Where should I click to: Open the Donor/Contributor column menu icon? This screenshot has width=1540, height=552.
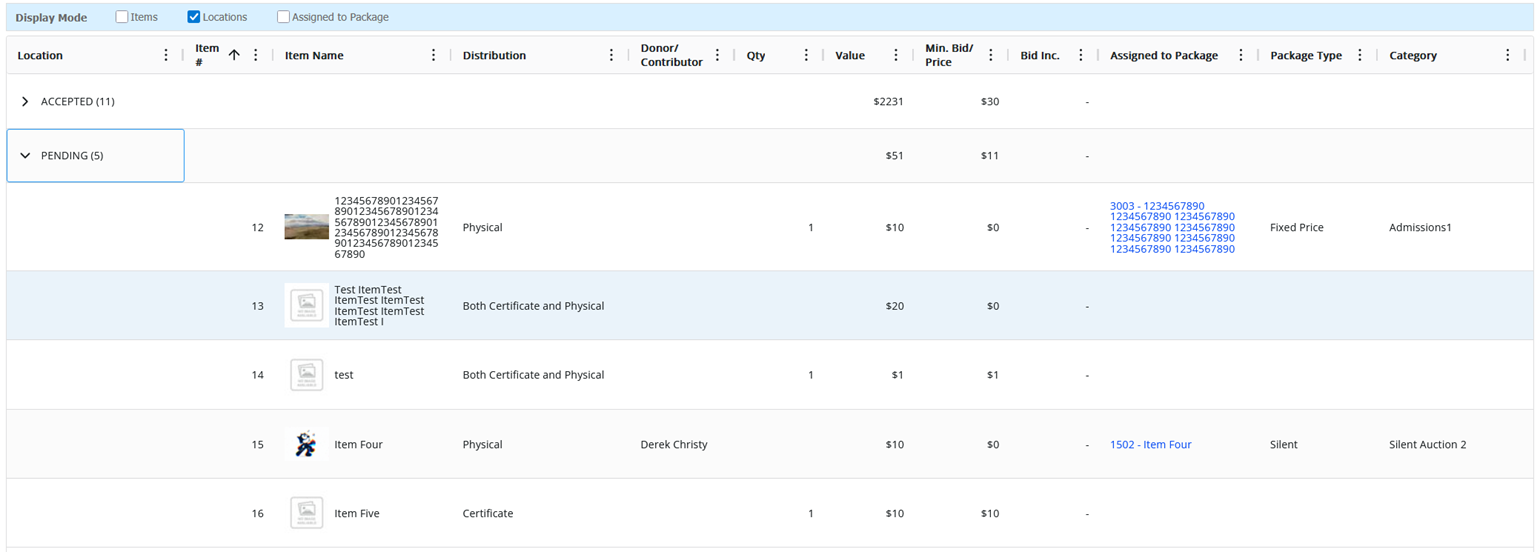[x=717, y=56]
